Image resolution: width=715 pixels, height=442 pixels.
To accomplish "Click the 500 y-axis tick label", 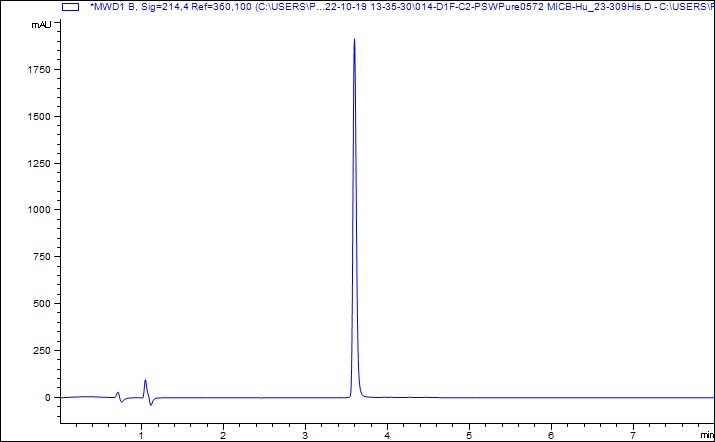I will click(43, 303).
